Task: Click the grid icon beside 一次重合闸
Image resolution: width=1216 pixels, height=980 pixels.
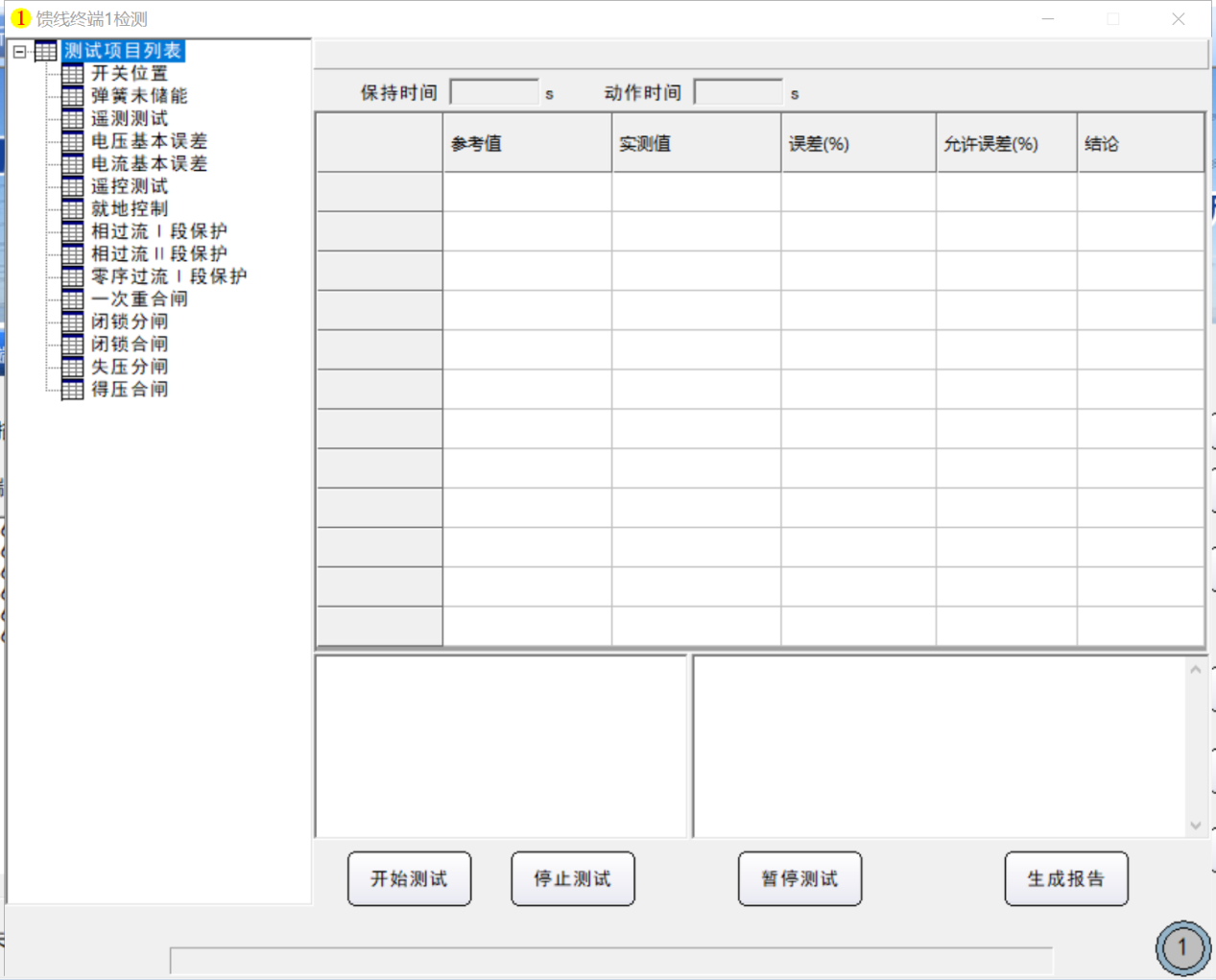Action: [x=72, y=299]
